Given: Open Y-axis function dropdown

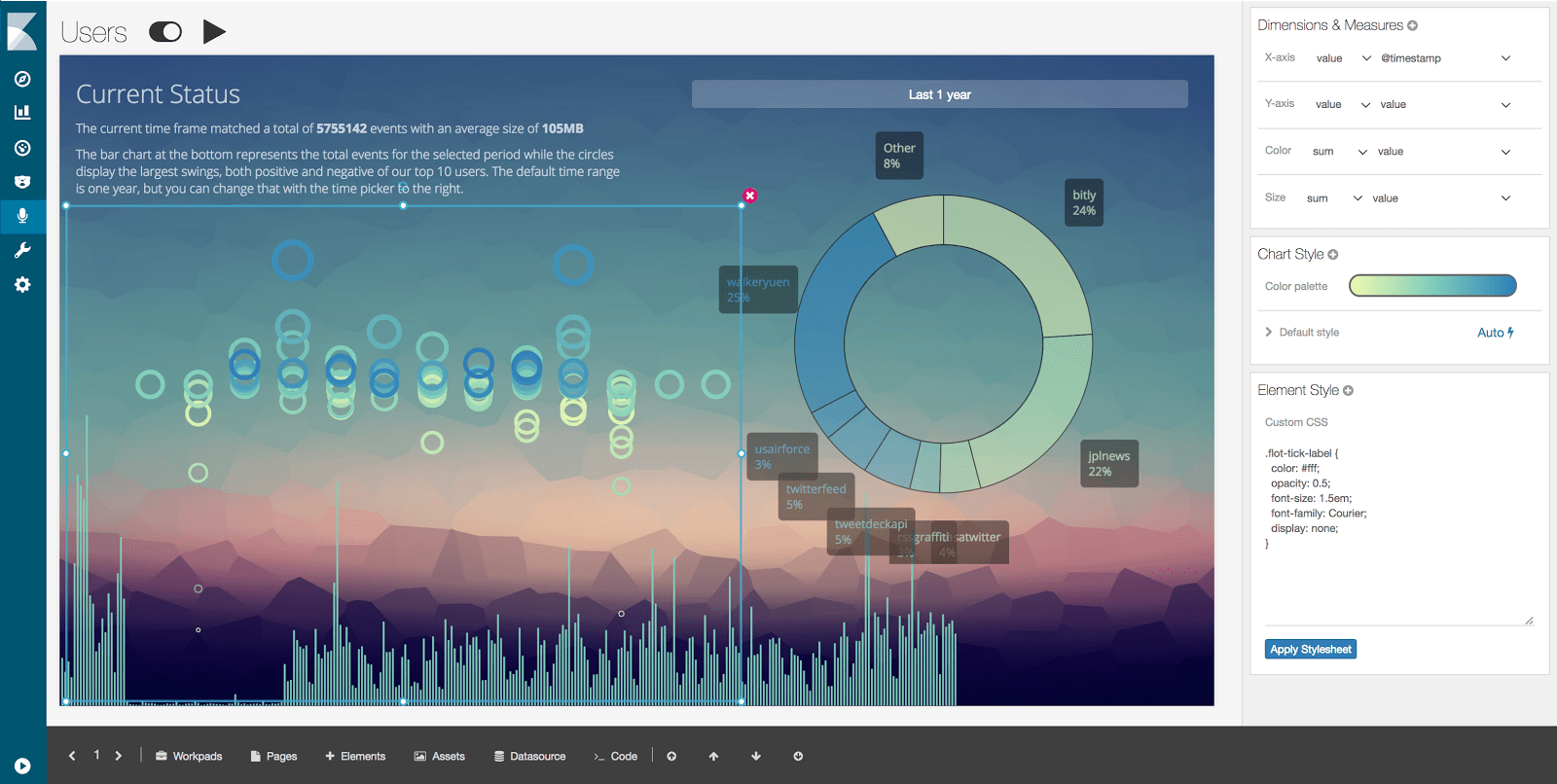Looking at the screenshot, I should [1343, 104].
